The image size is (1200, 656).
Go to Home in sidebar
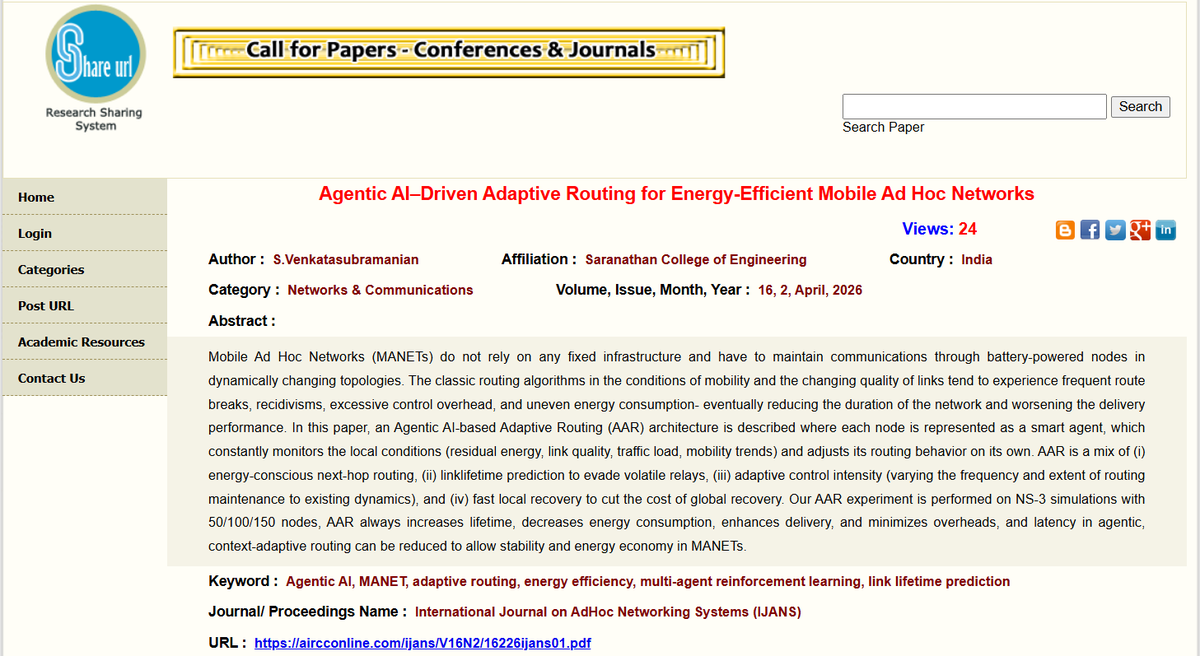tap(84, 197)
